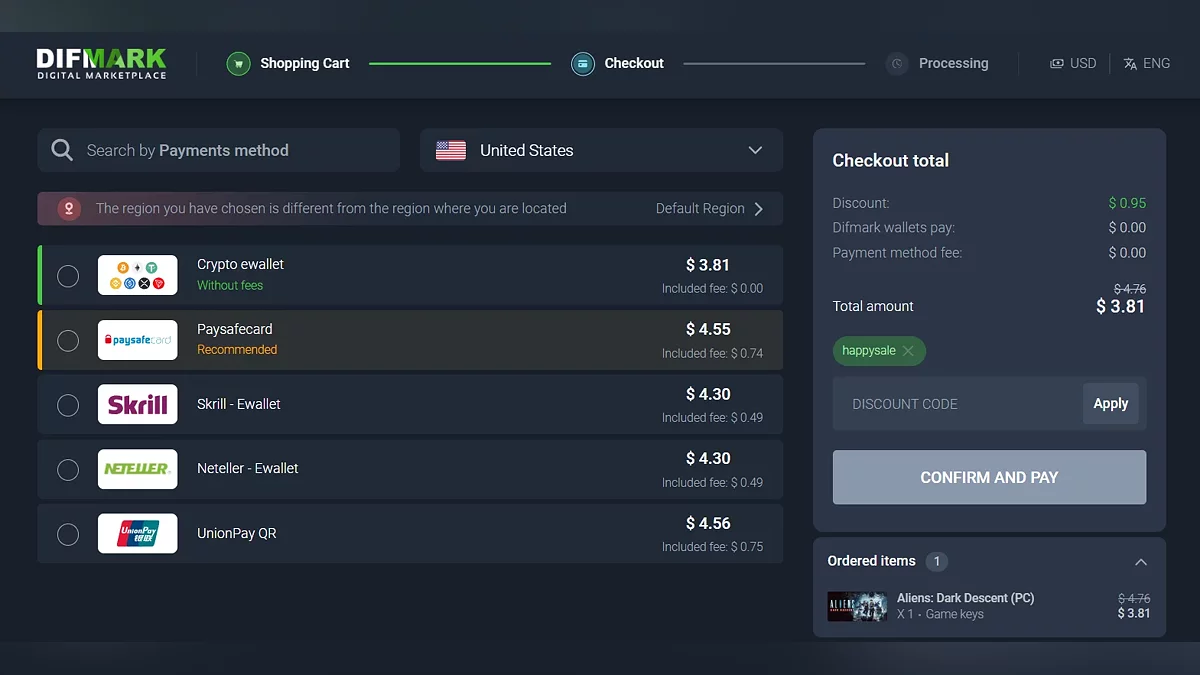Click the Checkout card step icon
Viewport: 1200px width, 675px height.
pyautogui.click(x=582, y=64)
